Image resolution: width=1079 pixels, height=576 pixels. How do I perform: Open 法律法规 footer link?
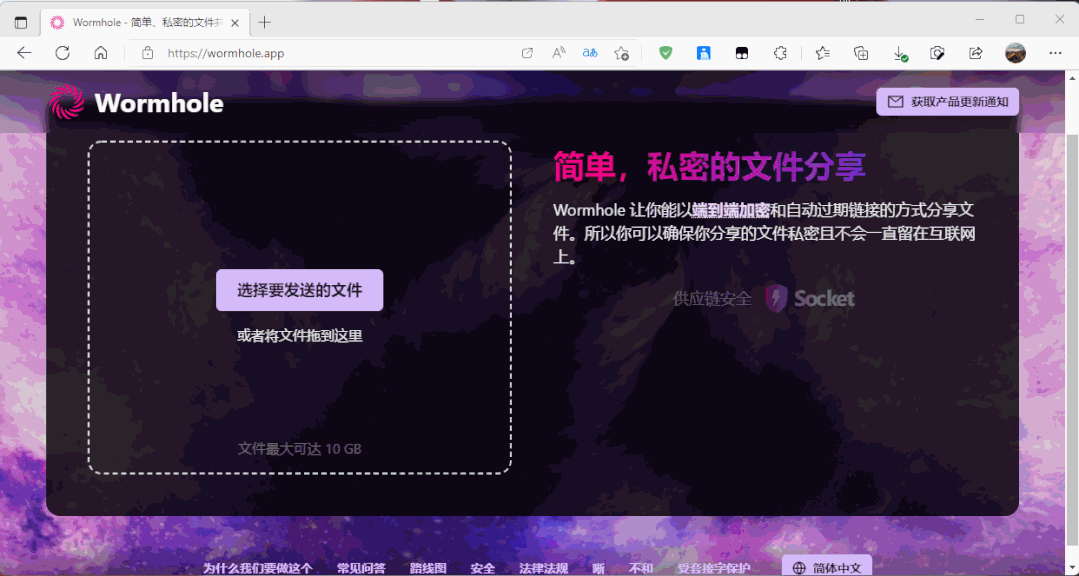(544, 568)
